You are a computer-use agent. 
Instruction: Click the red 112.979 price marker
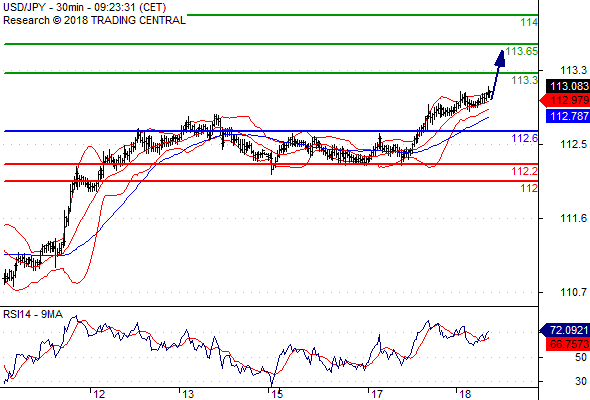(565, 100)
